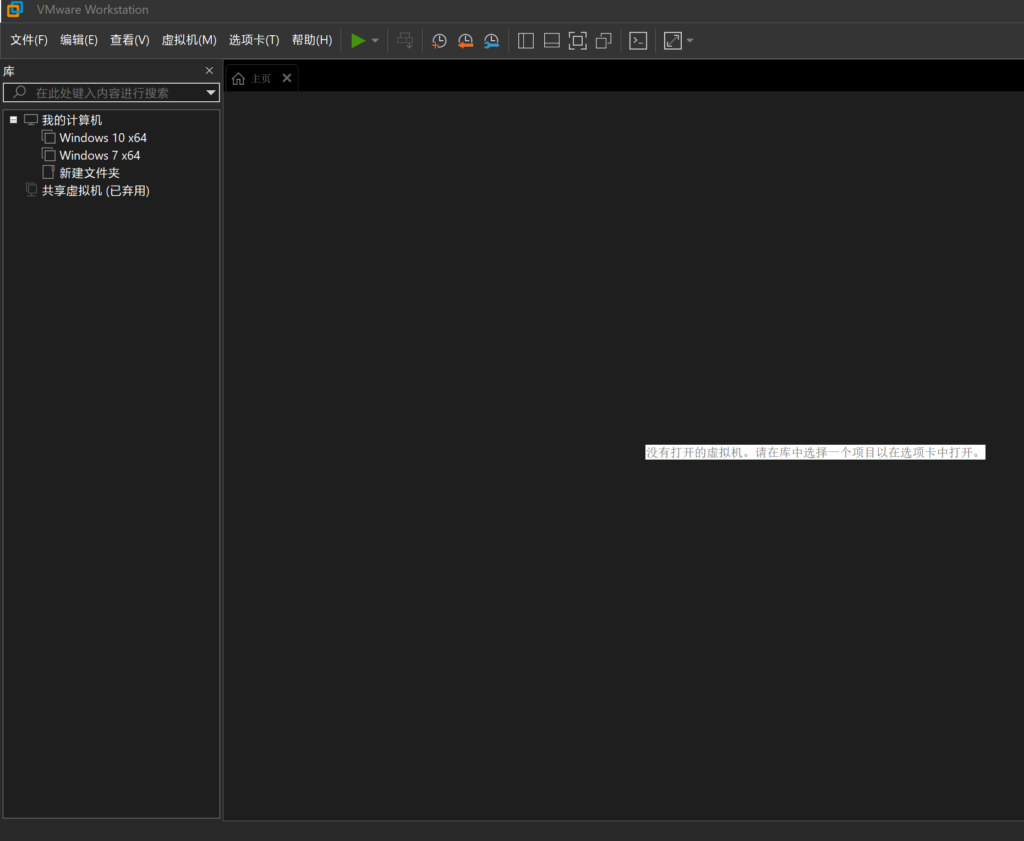The height and width of the screenshot is (841, 1024).
Task: Toggle the thumbnail bar icon
Action: 551,41
